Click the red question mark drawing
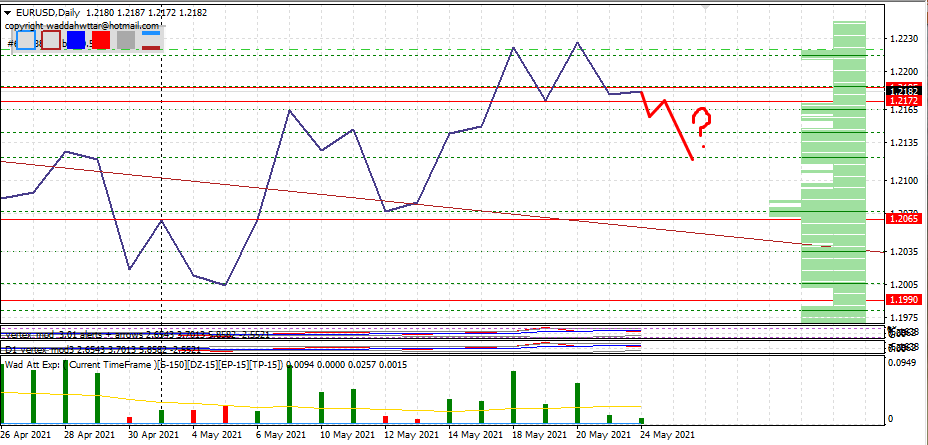The height and width of the screenshot is (445, 928). pyautogui.click(x=702, y=124)
